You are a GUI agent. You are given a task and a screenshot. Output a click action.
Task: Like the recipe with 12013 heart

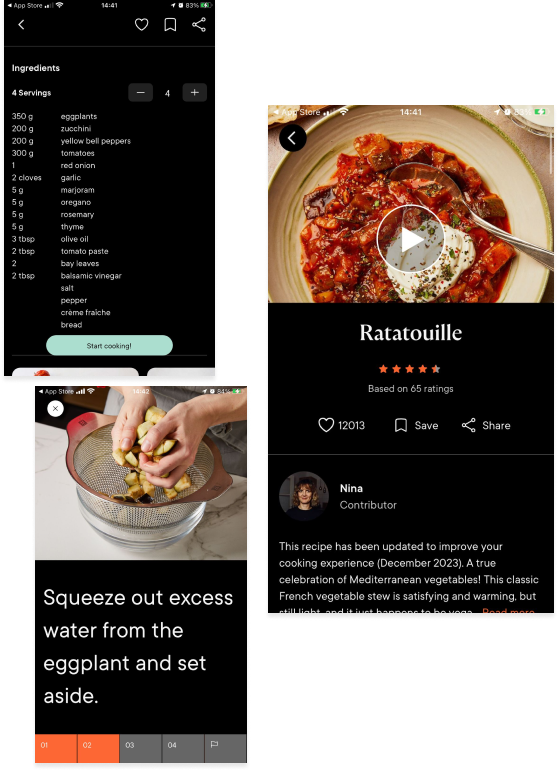[x=341, y=425]
